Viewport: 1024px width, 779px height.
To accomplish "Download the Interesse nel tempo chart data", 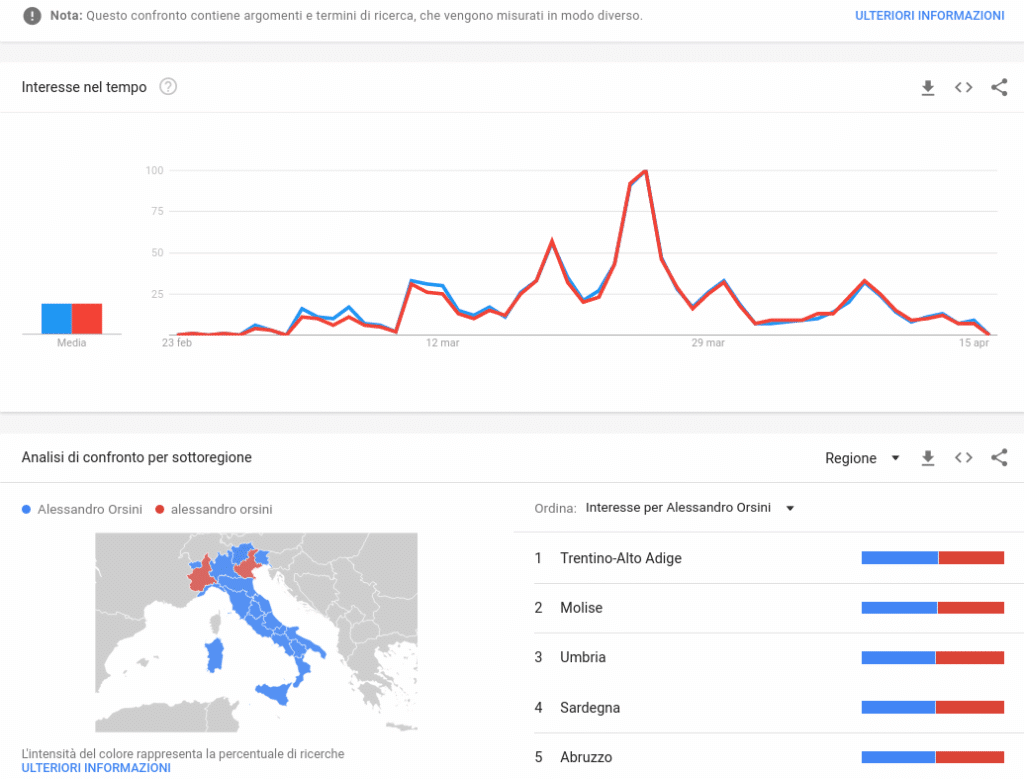I will coord(927,88).
